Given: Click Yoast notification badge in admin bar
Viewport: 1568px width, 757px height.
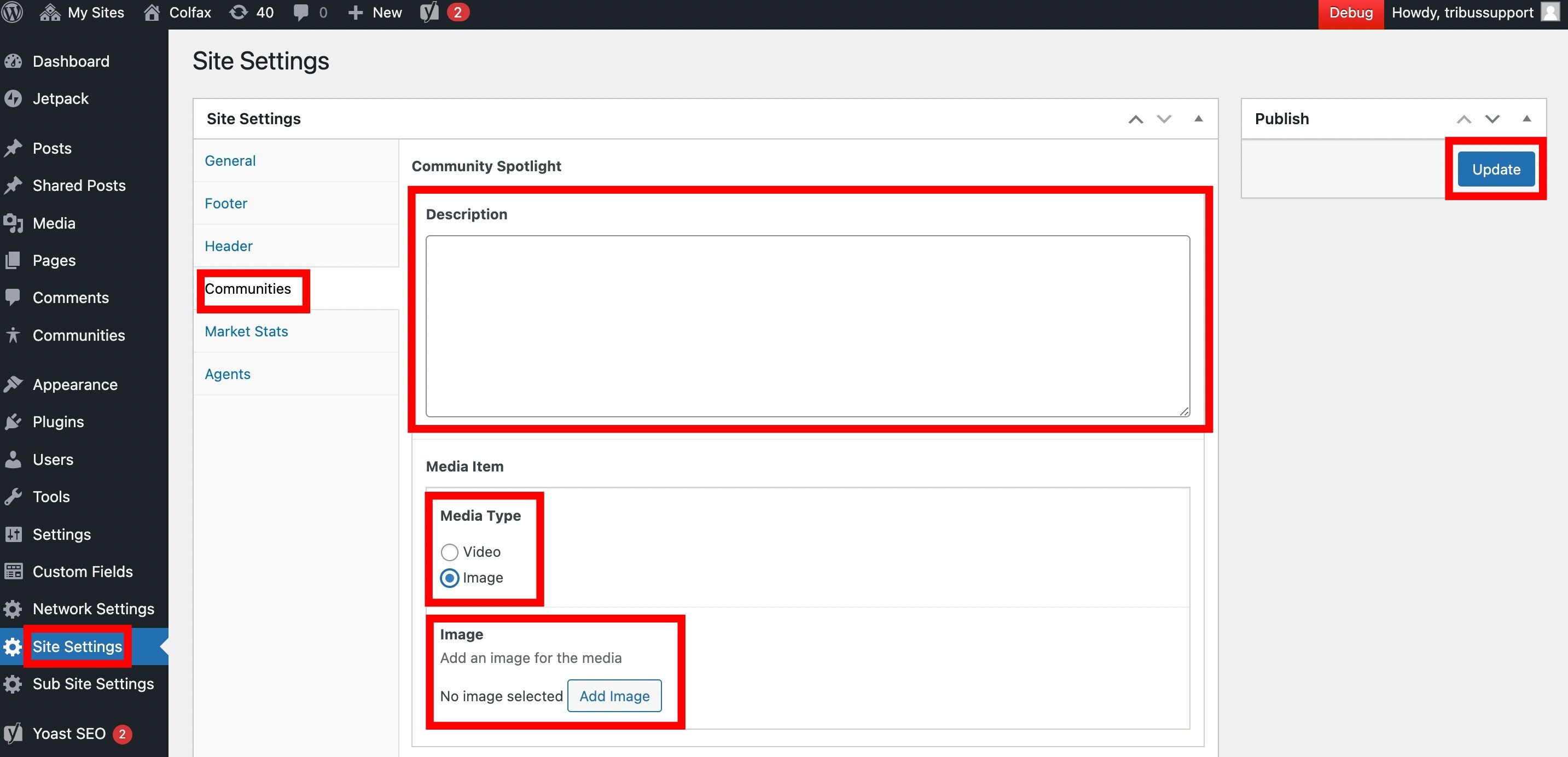Looking at the screenshot, I should (x=458, y=12).
